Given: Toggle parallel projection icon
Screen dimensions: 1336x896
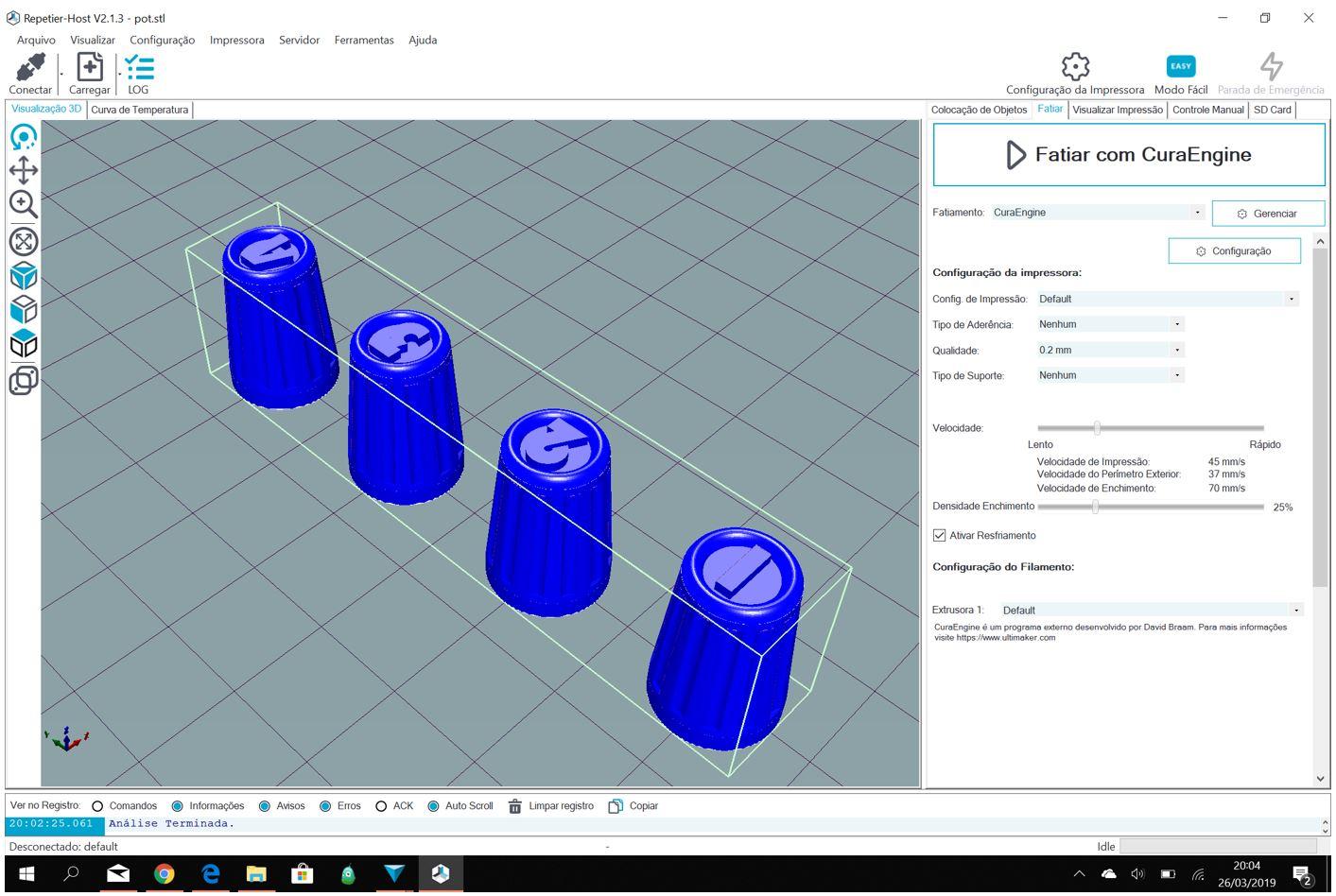Looking at the screenshot, I should tap(24, 380).
